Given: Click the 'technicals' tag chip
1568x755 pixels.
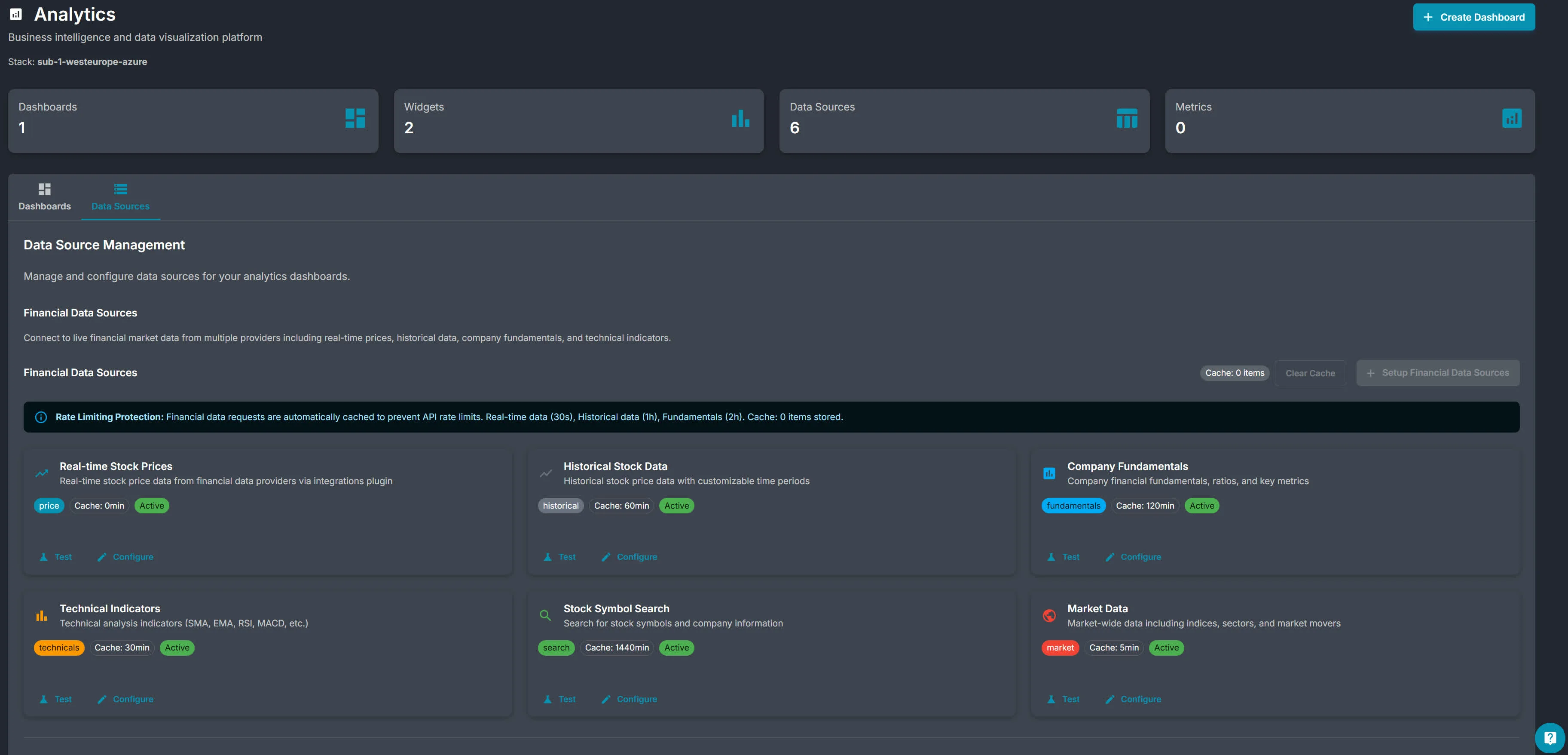Looking at the screenshot, I should tap(59, 648).
